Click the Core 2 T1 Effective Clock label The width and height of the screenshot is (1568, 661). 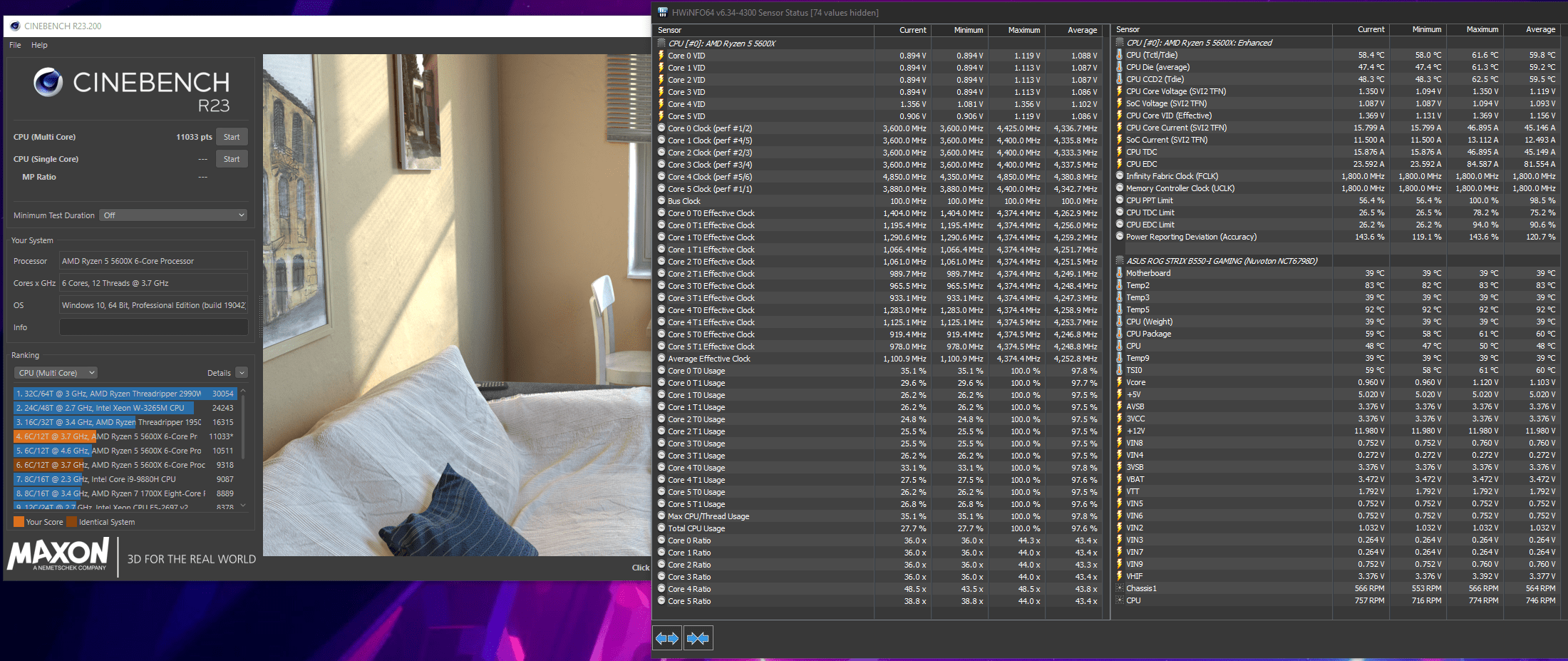(x=711, y=274)
